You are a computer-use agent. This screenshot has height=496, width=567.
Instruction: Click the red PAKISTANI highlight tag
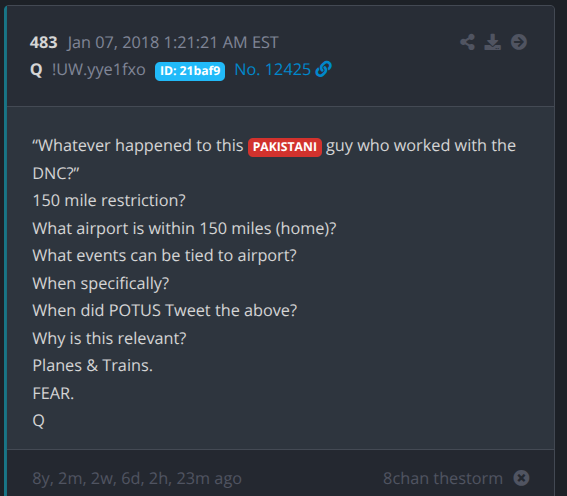point(285,147)
